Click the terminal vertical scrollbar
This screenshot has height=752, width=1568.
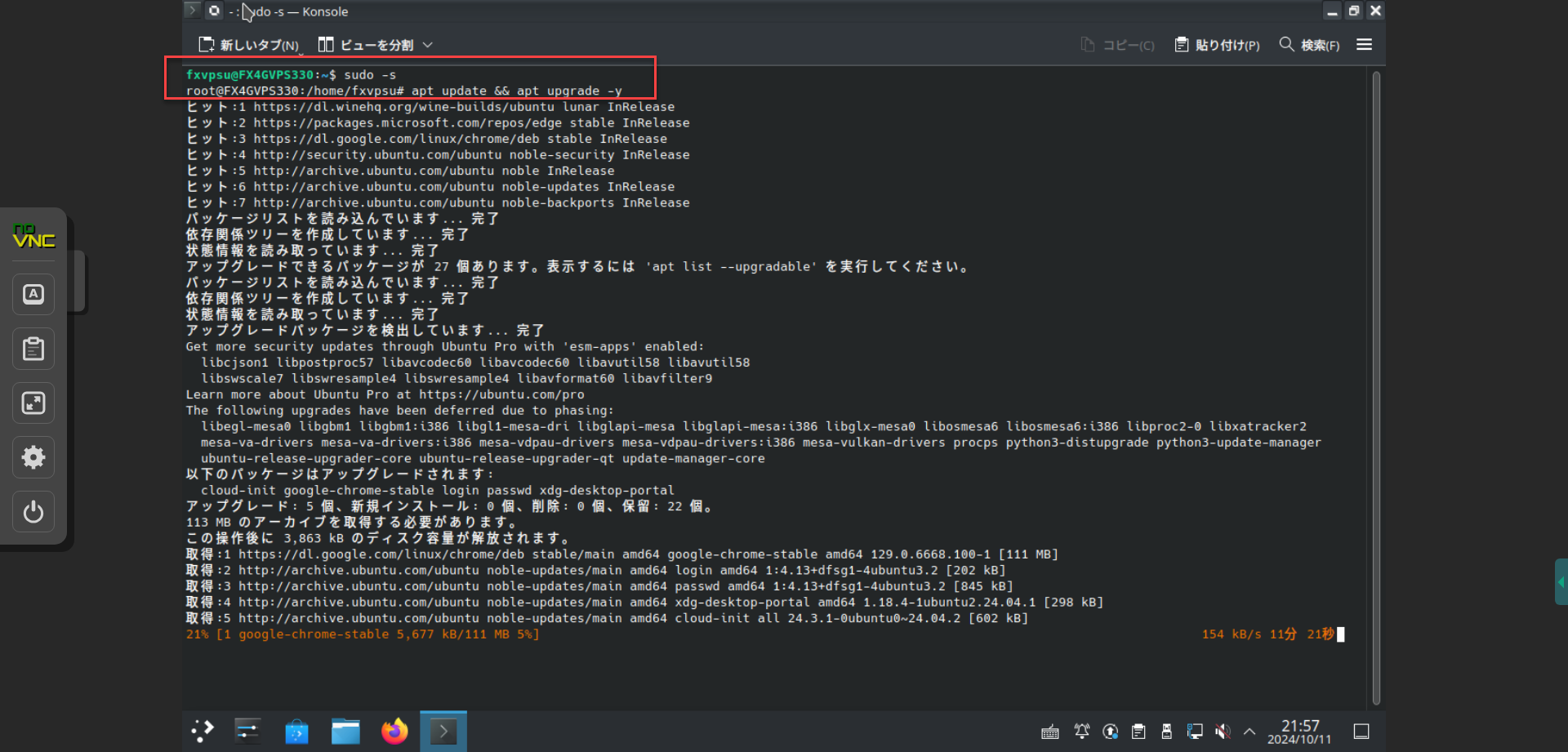point(1376,384)
